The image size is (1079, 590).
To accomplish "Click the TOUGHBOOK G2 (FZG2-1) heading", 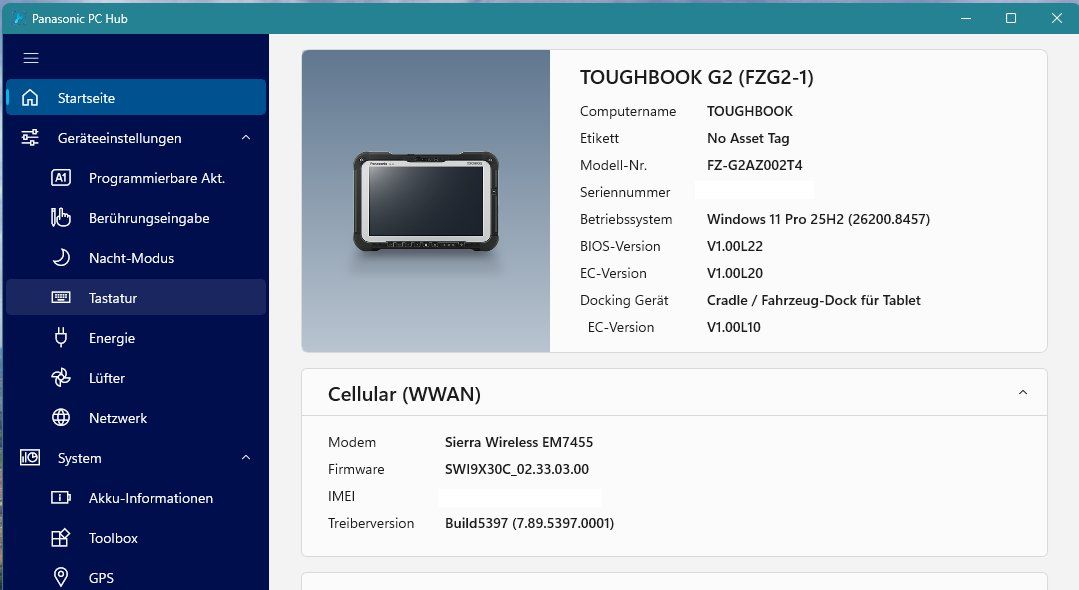I will pos(696,77).
